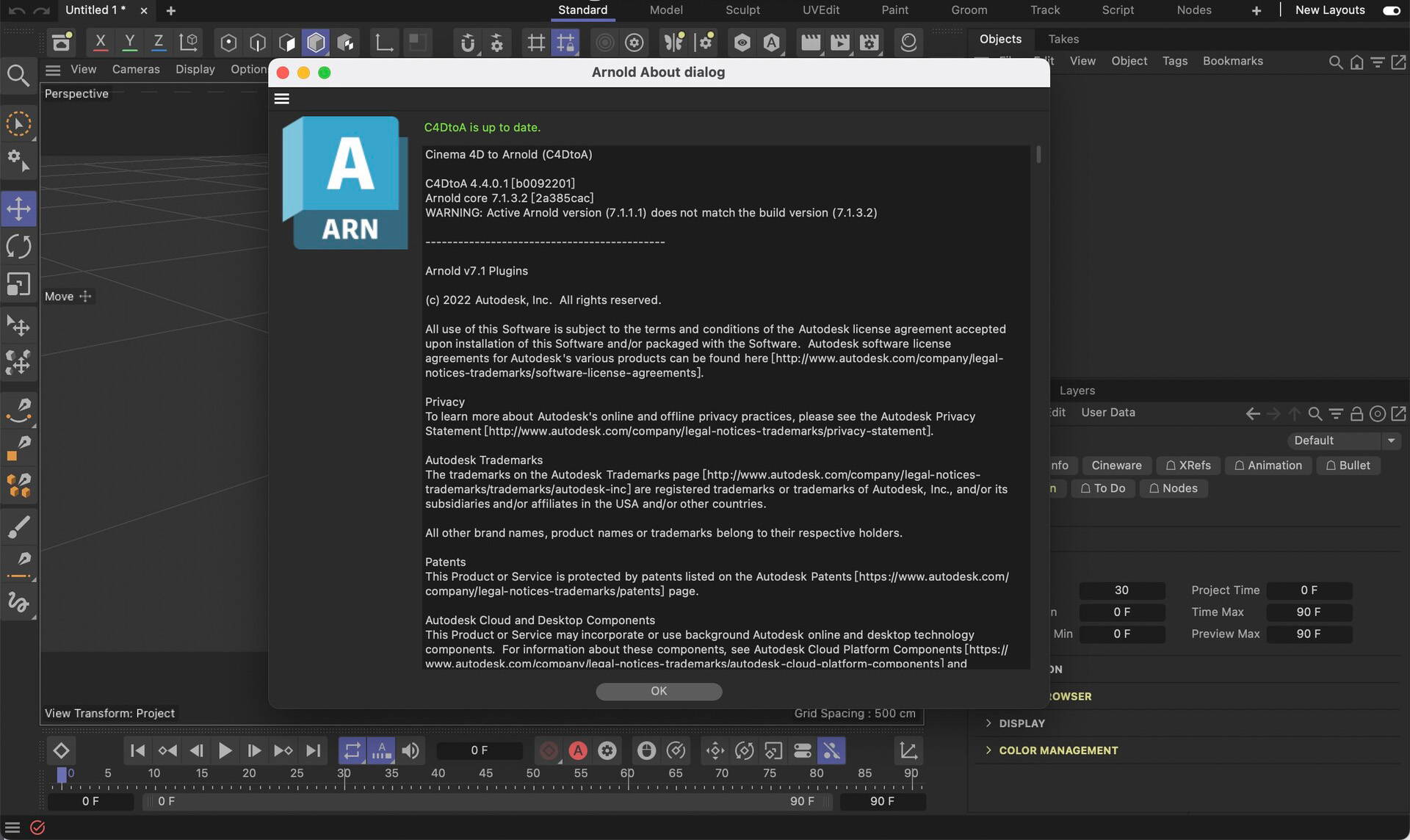Select the Cineware attribute tab

point(1116,466)
